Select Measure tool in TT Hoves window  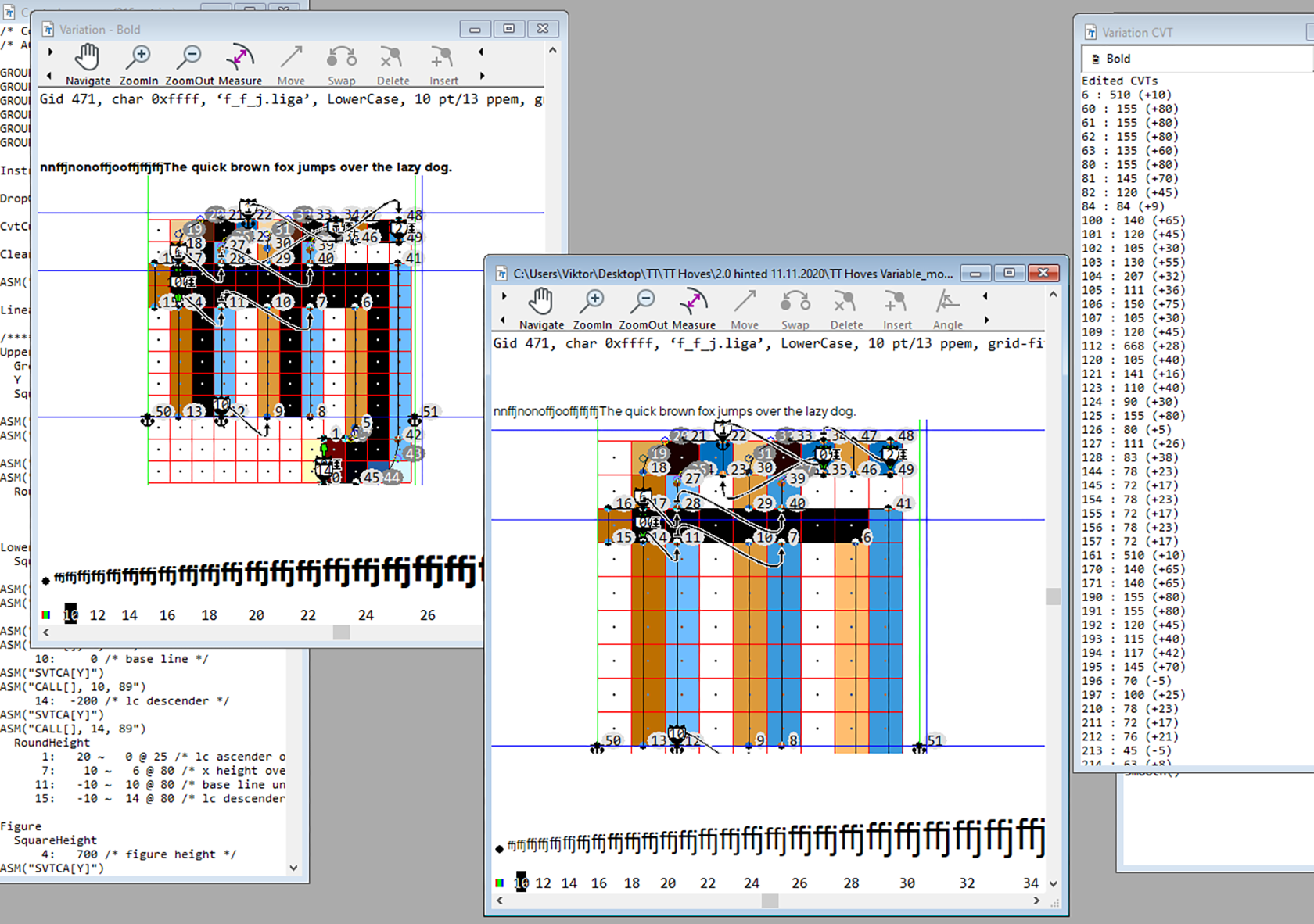[x=694, y=309]
